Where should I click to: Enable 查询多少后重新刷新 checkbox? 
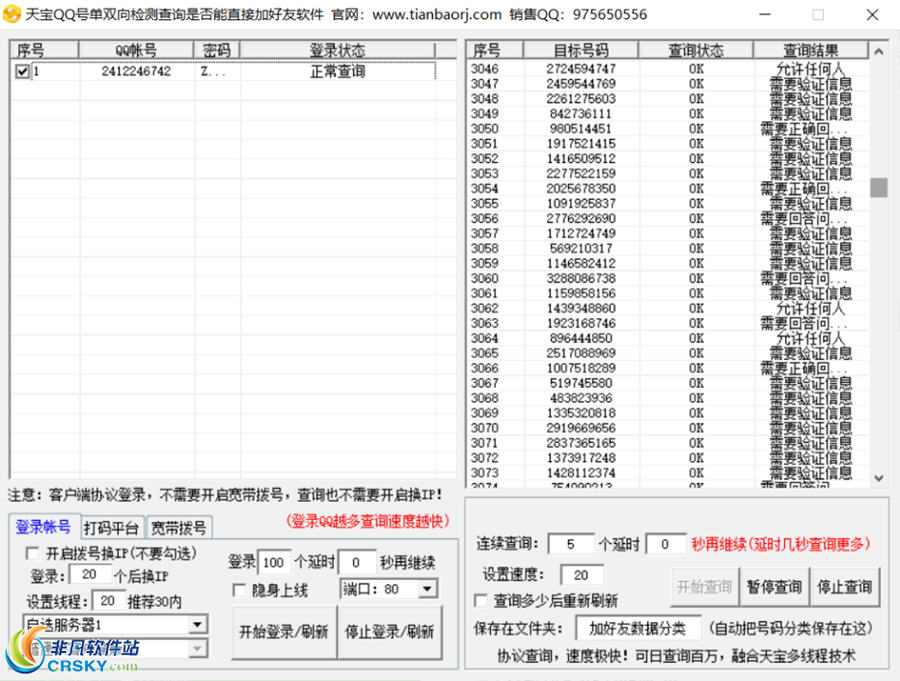(x=481, y=601)
